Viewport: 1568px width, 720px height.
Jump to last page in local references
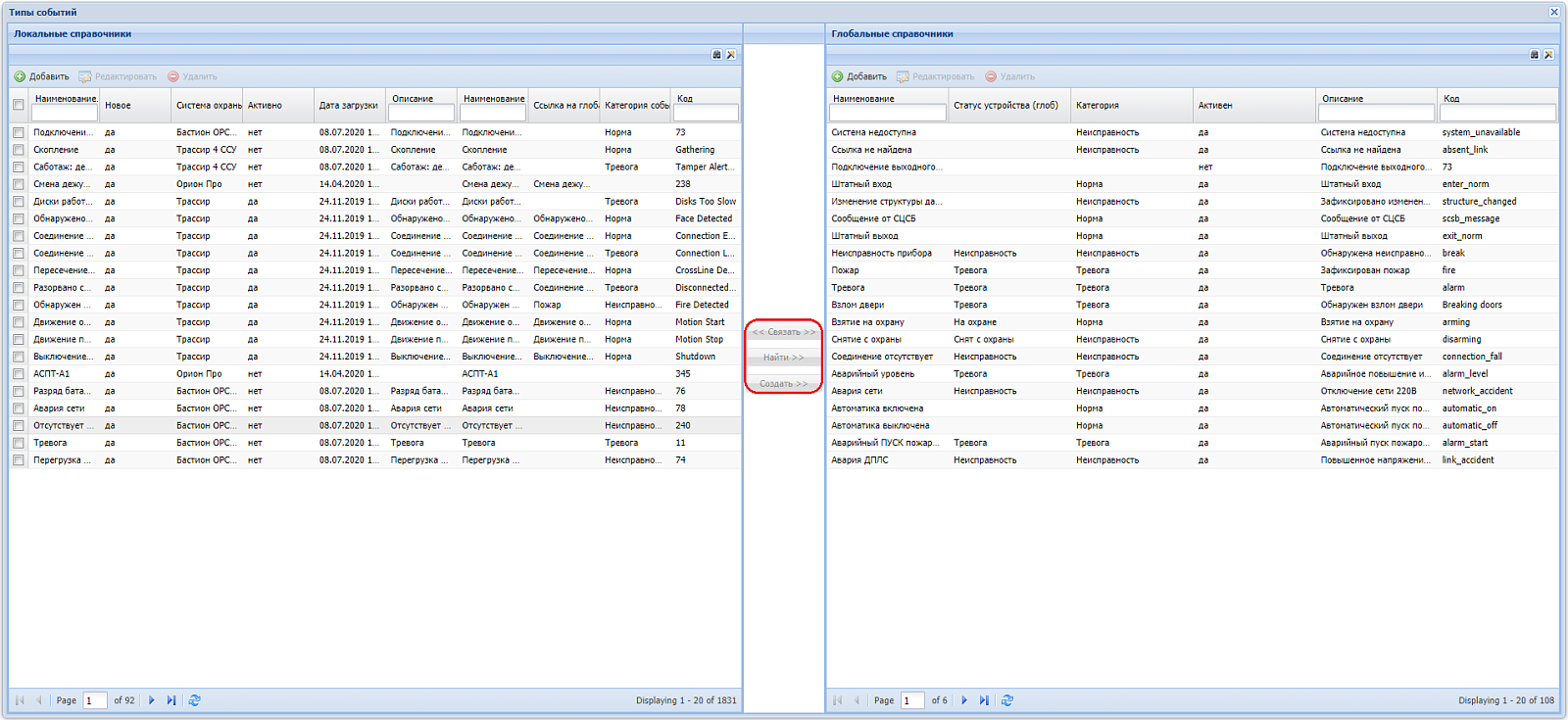point(171,700)
